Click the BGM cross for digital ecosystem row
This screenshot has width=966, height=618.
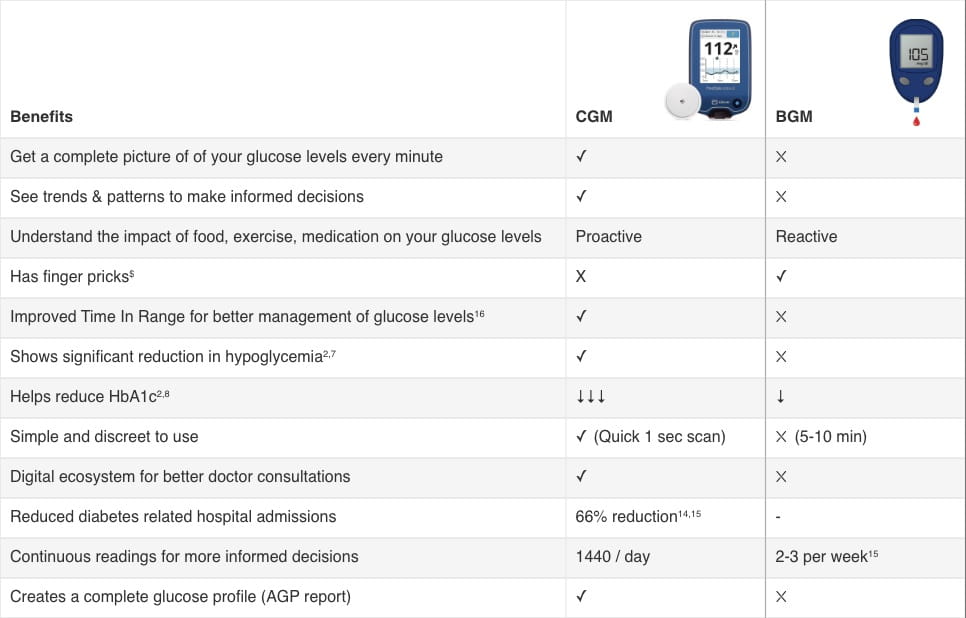781,477
